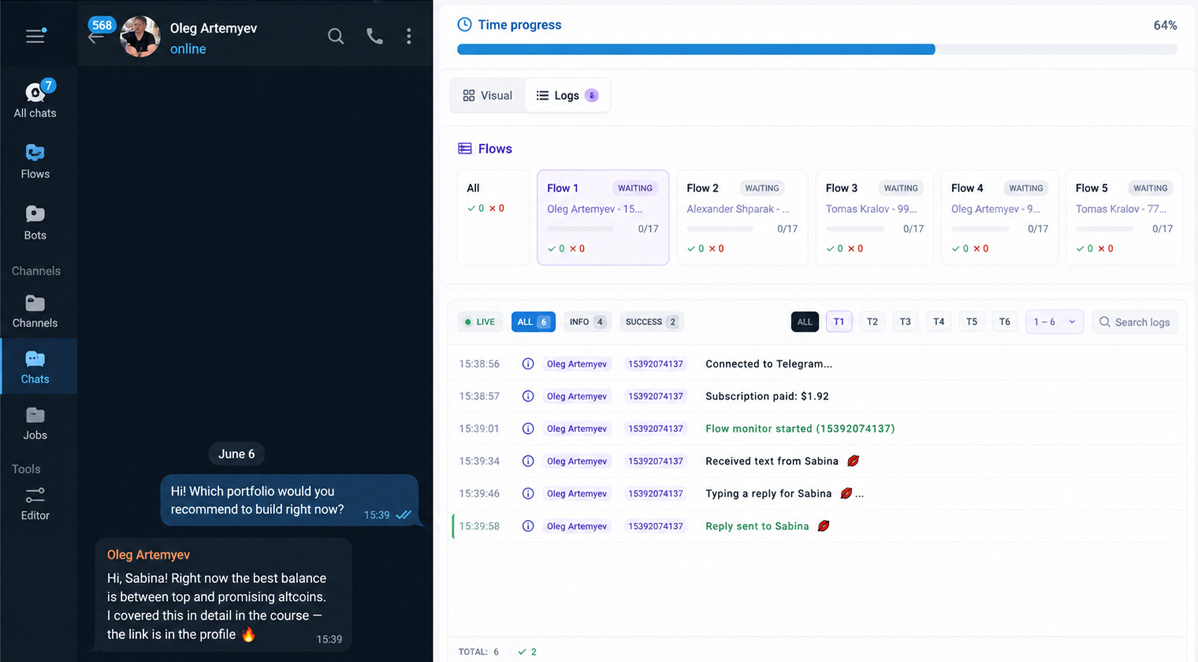Click 'Connected to Telegram...' log message
Screen dimensions: 1198x662
click(x=769, y=364)
